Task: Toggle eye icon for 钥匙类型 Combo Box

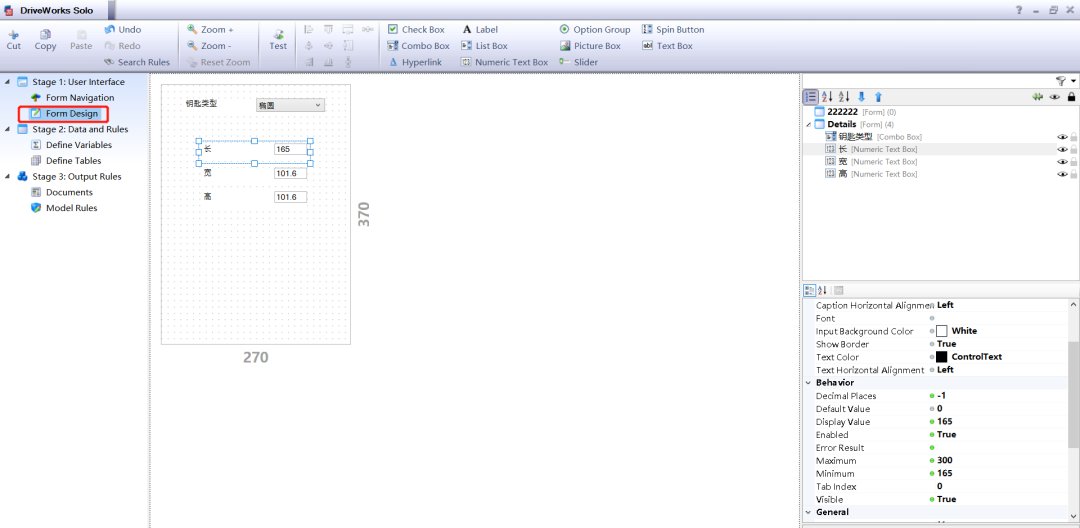Action: pyautogui.click(x=1062, y=137)
